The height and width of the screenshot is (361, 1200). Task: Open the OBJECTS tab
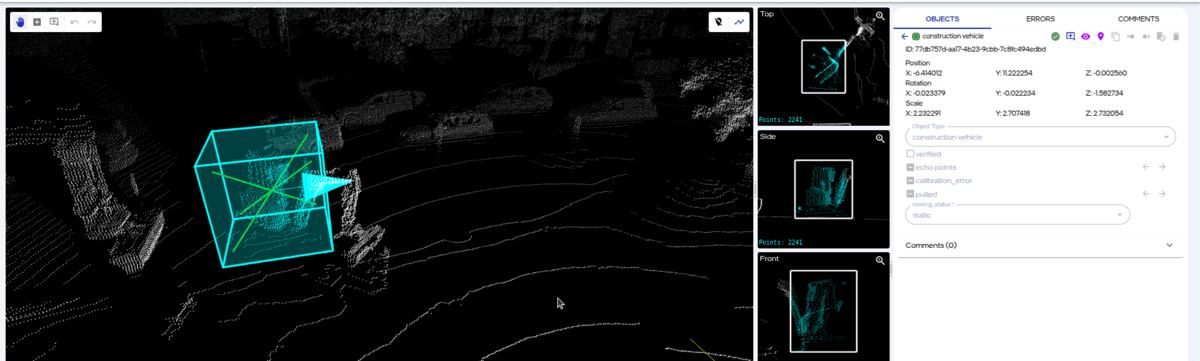(x=942, y=19)
